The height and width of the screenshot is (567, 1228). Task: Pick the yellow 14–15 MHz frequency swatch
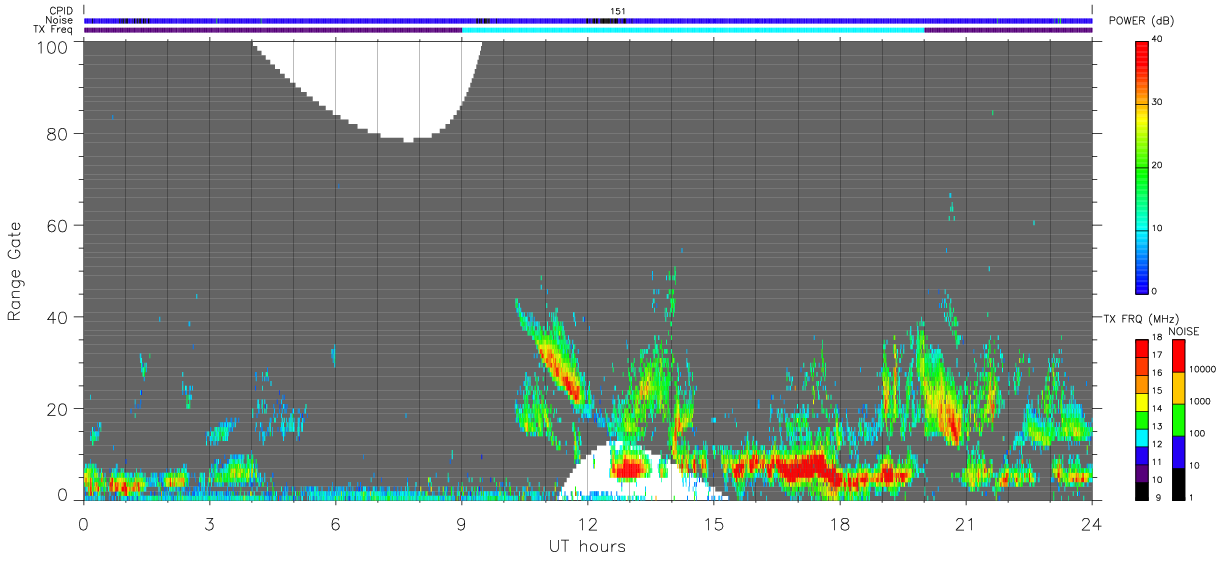[1141, 402]
